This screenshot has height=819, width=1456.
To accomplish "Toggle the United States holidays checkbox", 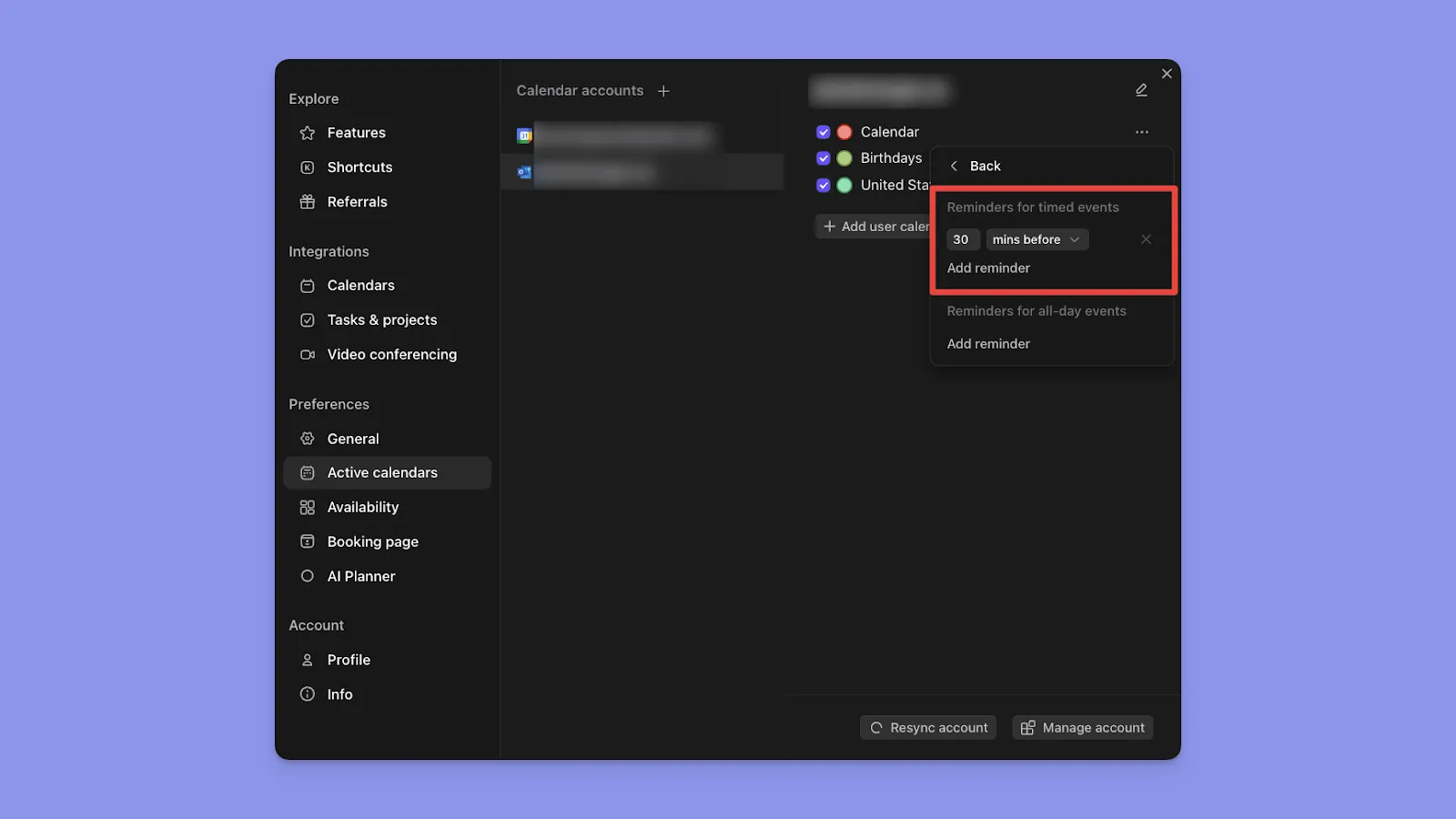I will pos(824,186).
